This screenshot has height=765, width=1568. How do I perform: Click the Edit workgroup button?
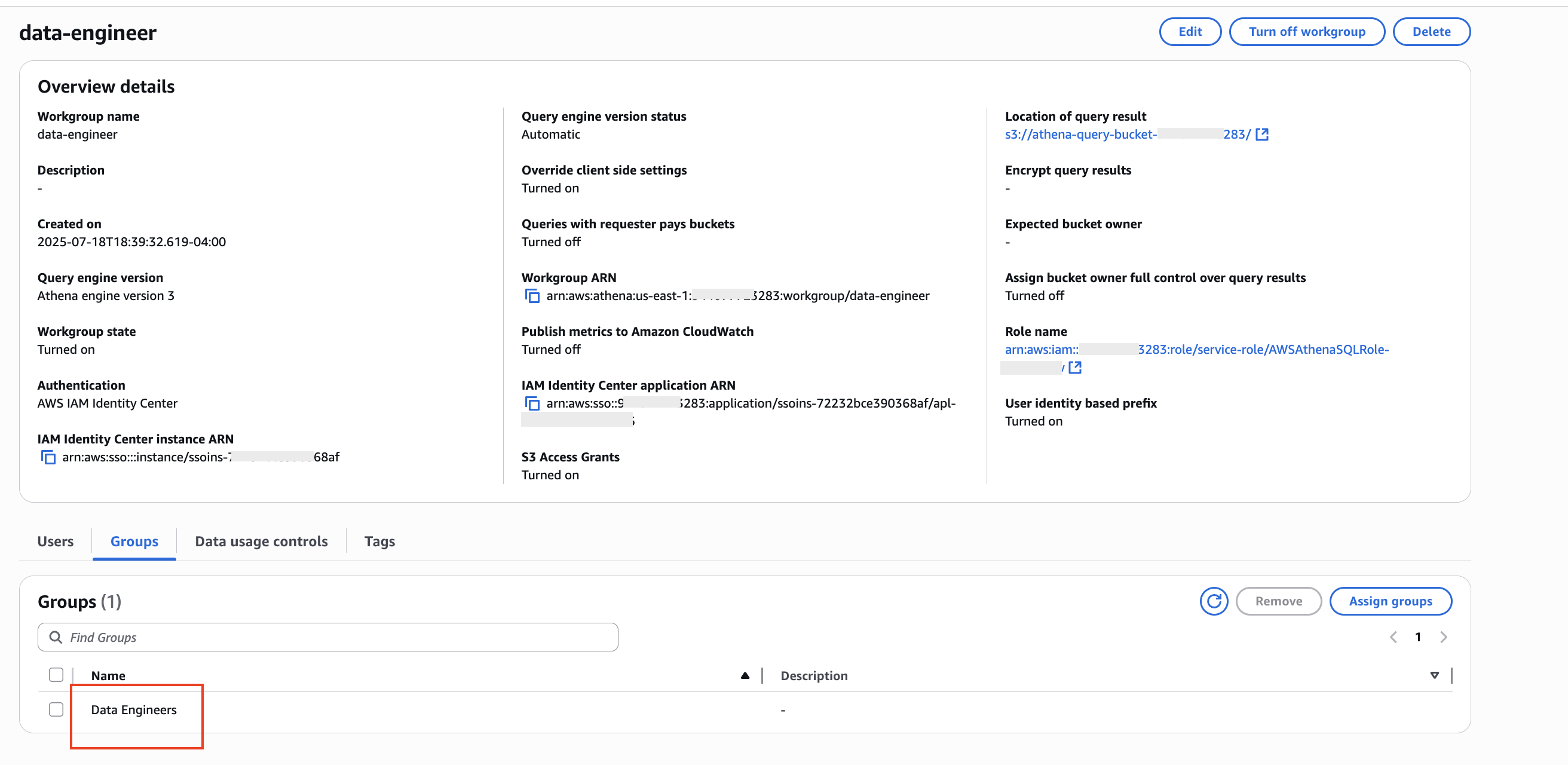[x=1189, y=32]
